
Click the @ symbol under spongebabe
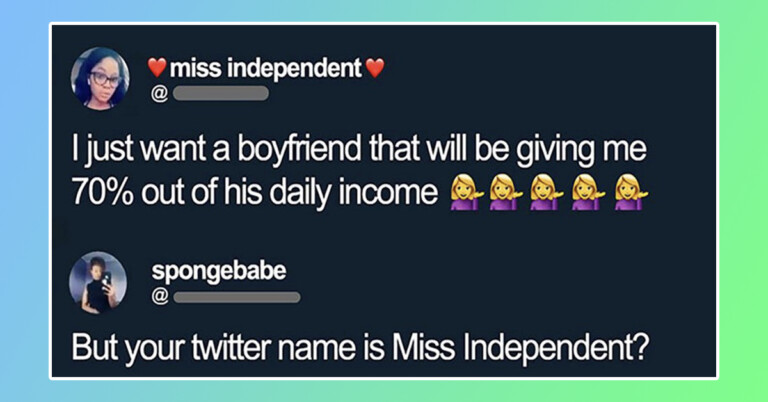[160, 297]
